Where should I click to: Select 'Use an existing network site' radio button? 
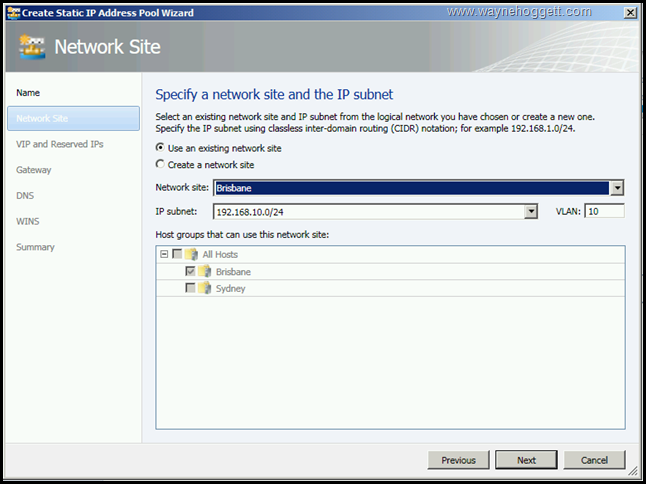coord(160,147)
